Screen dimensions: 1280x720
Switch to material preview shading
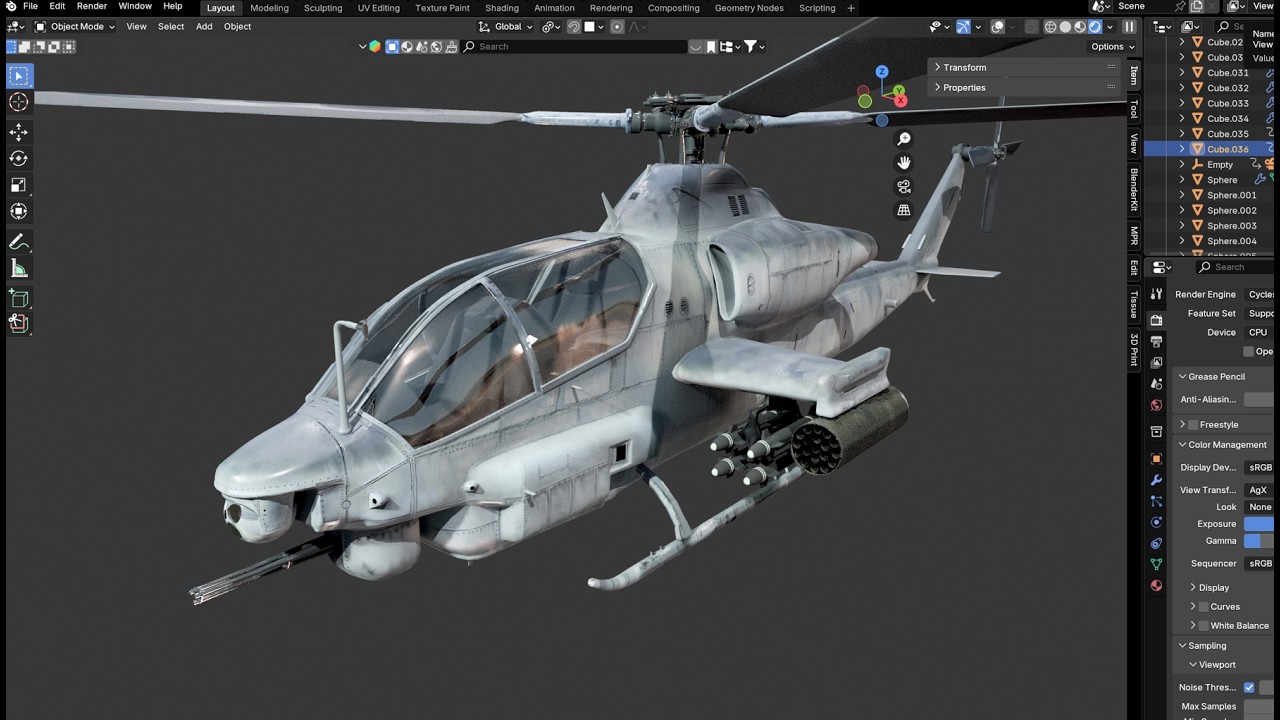coord(1081,27)
